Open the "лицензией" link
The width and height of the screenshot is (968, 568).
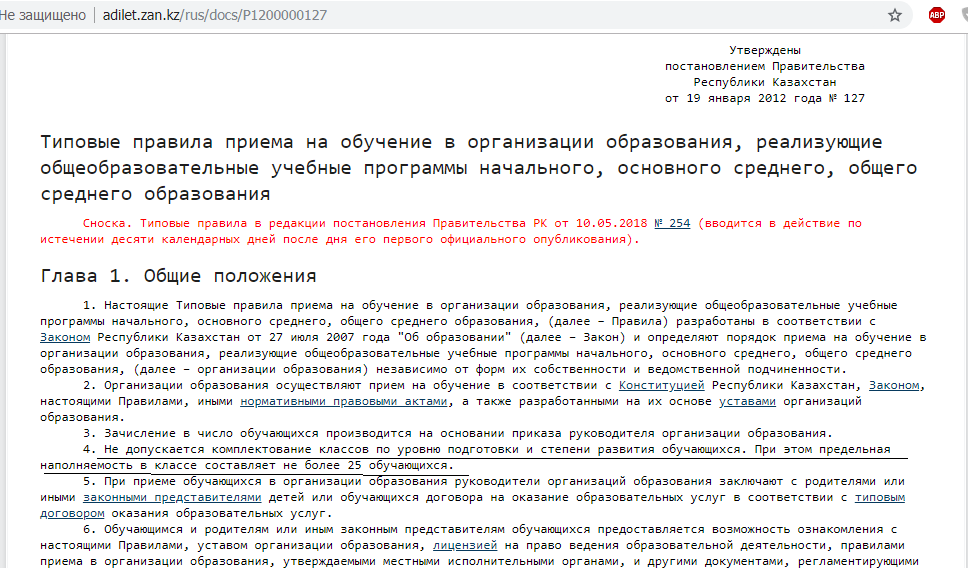click(465, 546)
